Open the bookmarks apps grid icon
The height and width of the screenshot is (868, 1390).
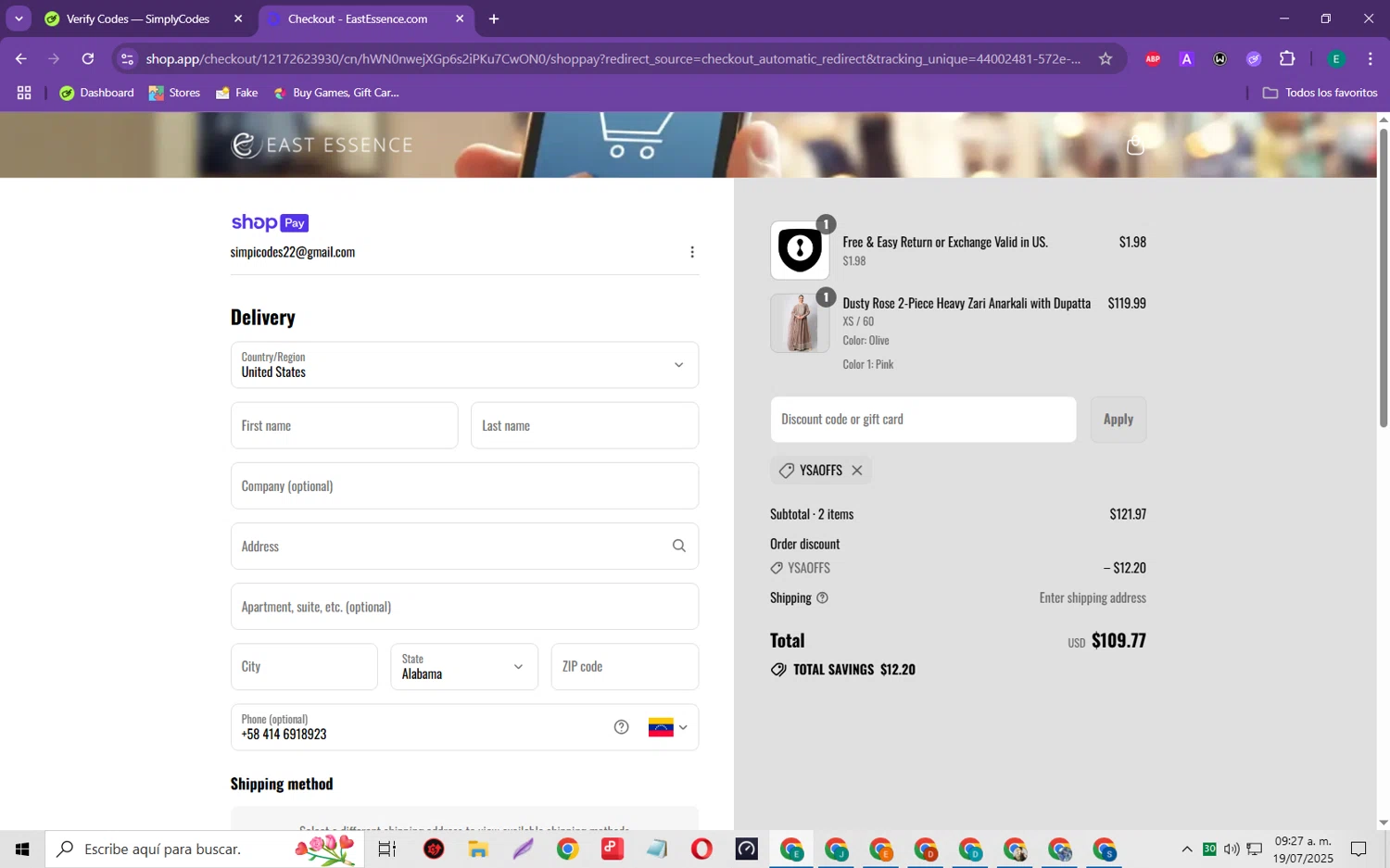(x=24, y=93)
